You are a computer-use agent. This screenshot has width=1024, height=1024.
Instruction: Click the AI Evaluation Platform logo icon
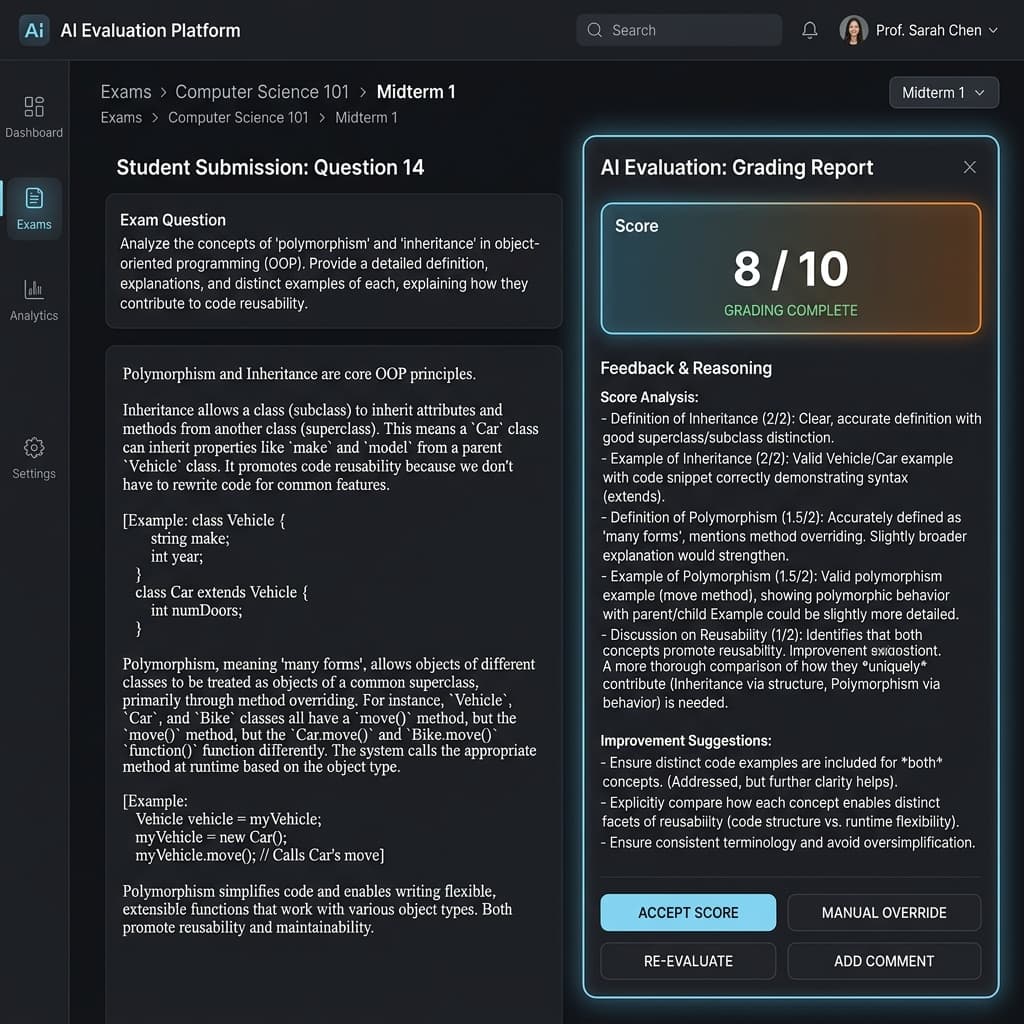point(34,30)
